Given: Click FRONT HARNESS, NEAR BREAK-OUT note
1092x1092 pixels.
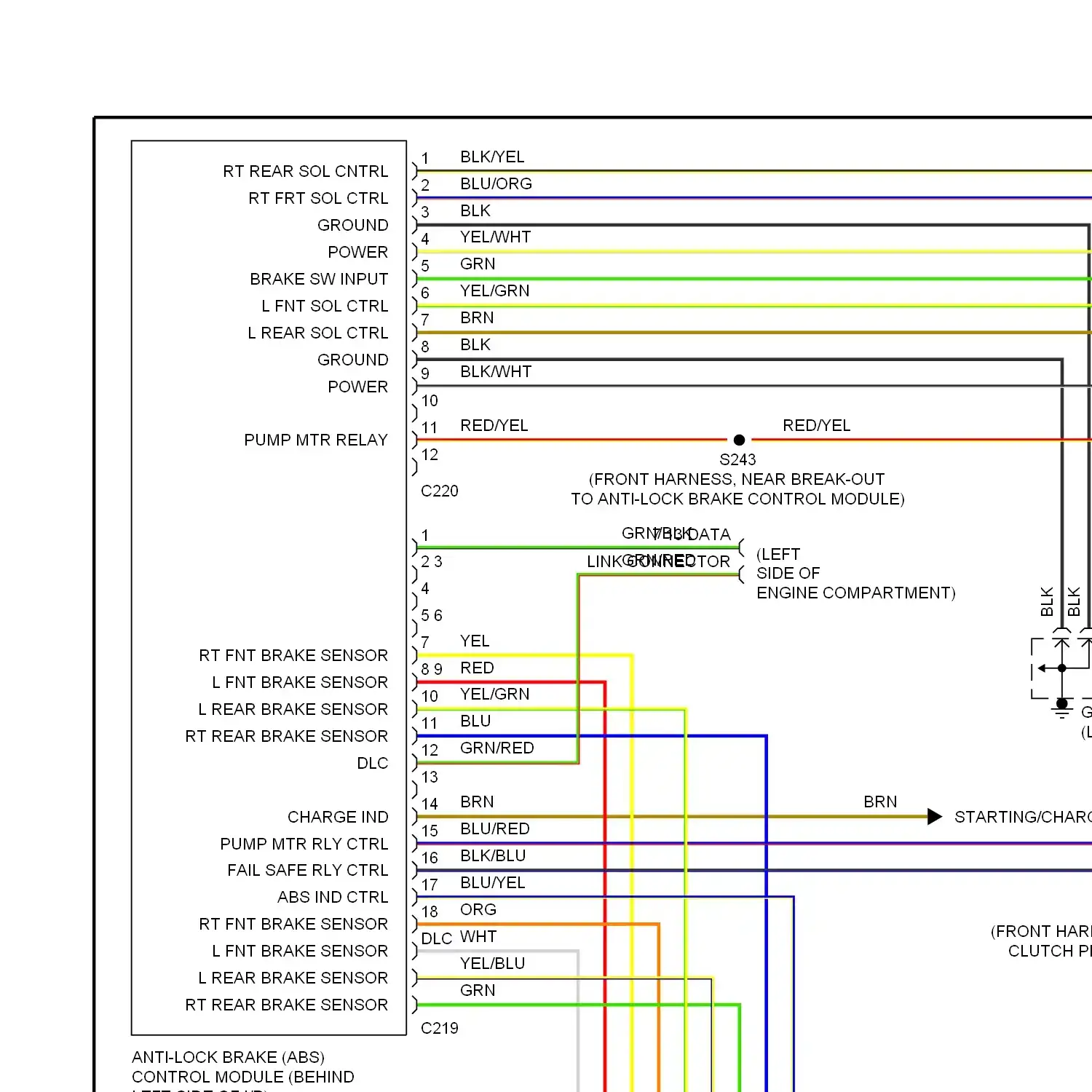Looking at the screenshot, I should tap(737, 479).
